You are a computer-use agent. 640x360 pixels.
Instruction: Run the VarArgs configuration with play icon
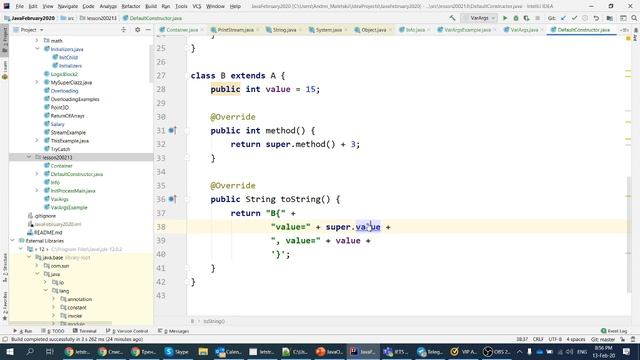[x=505, y=18]
